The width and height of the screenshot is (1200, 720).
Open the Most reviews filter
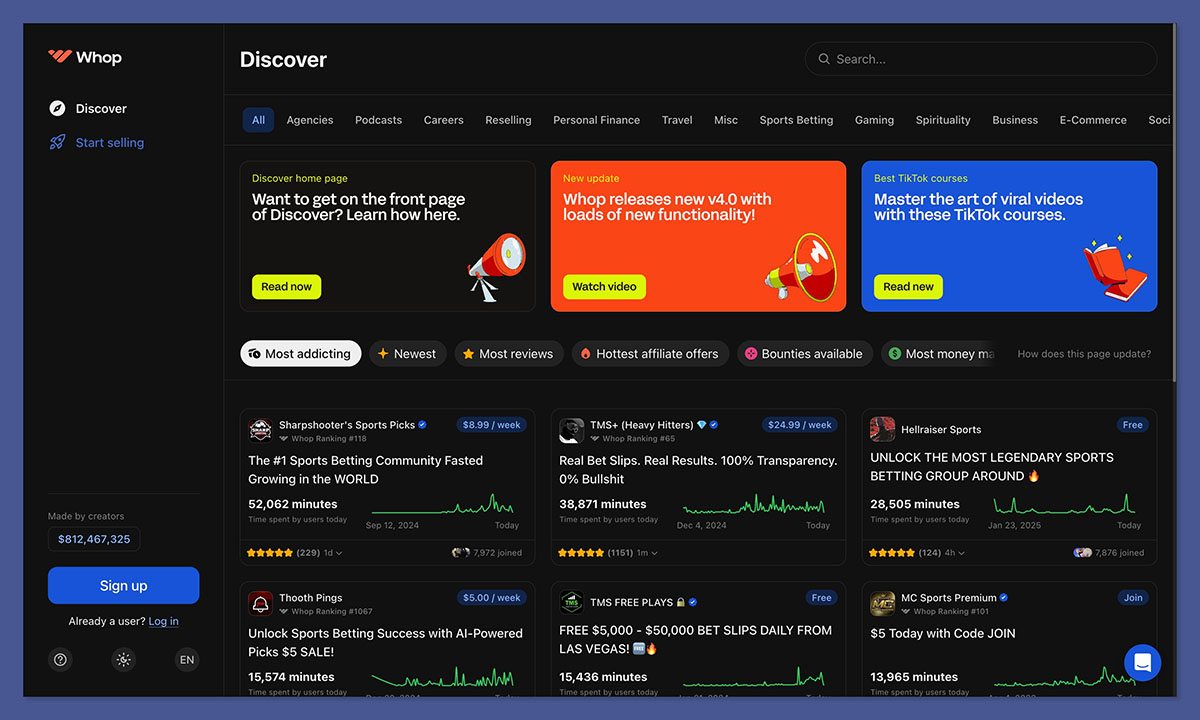coord(508,353)
